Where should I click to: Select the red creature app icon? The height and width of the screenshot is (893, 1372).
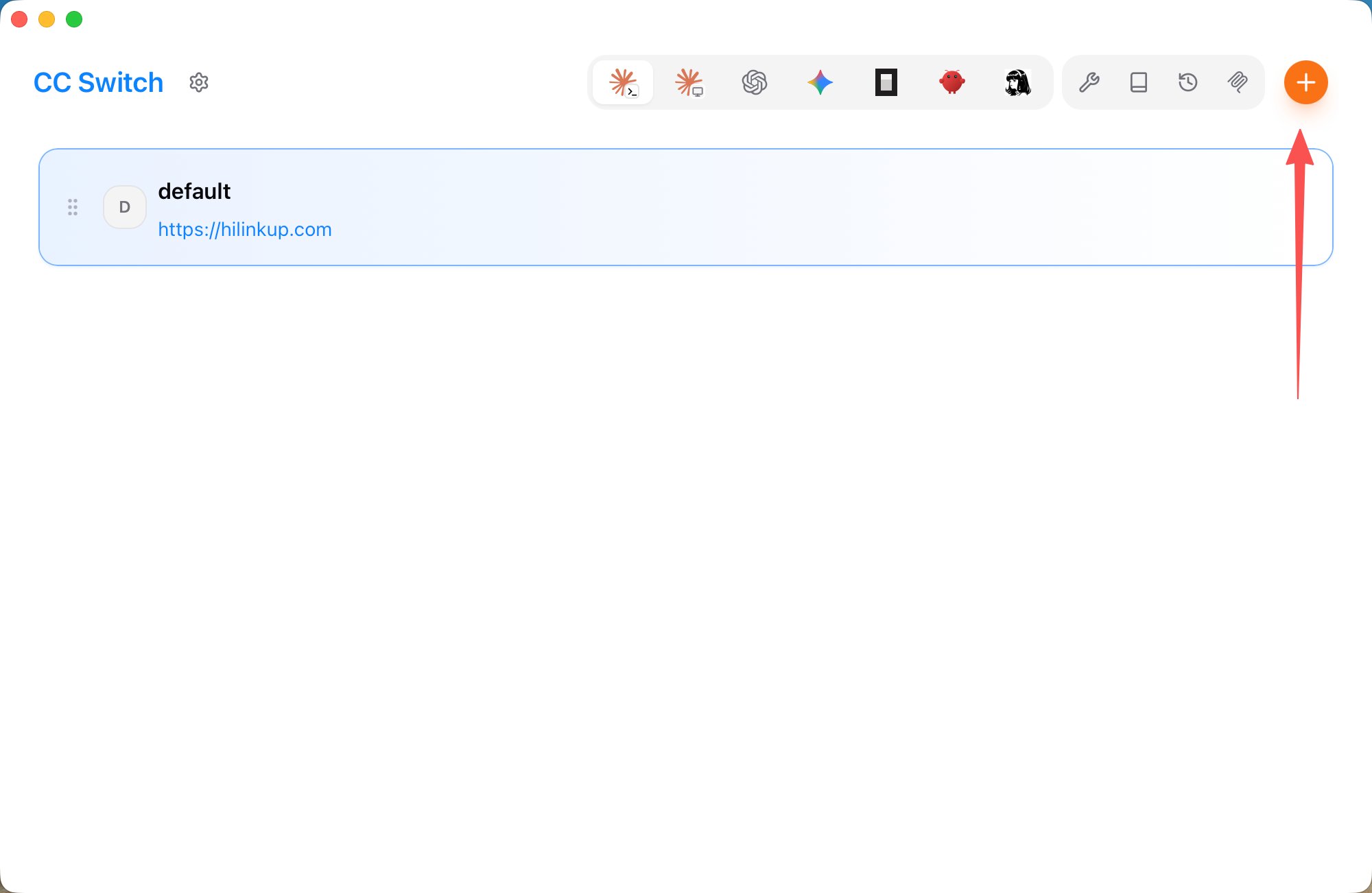tap(952, 82)
